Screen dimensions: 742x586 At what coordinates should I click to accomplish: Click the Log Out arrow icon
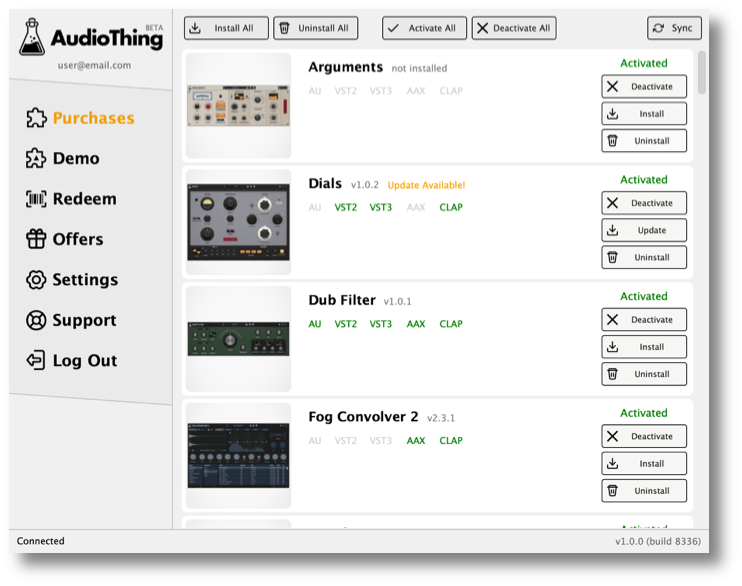pyautogui.click(x=35, y=360)
